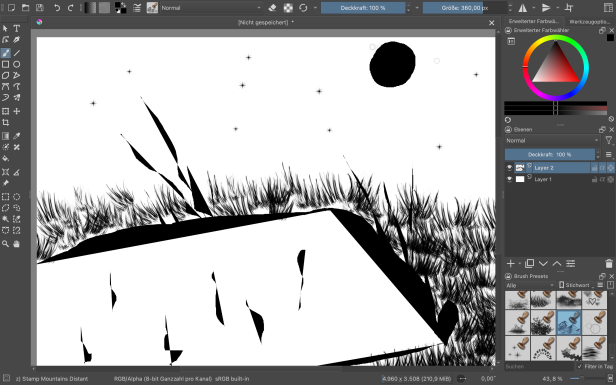
Task: Expand the vertical mirror options arrow
Action: 557,7
